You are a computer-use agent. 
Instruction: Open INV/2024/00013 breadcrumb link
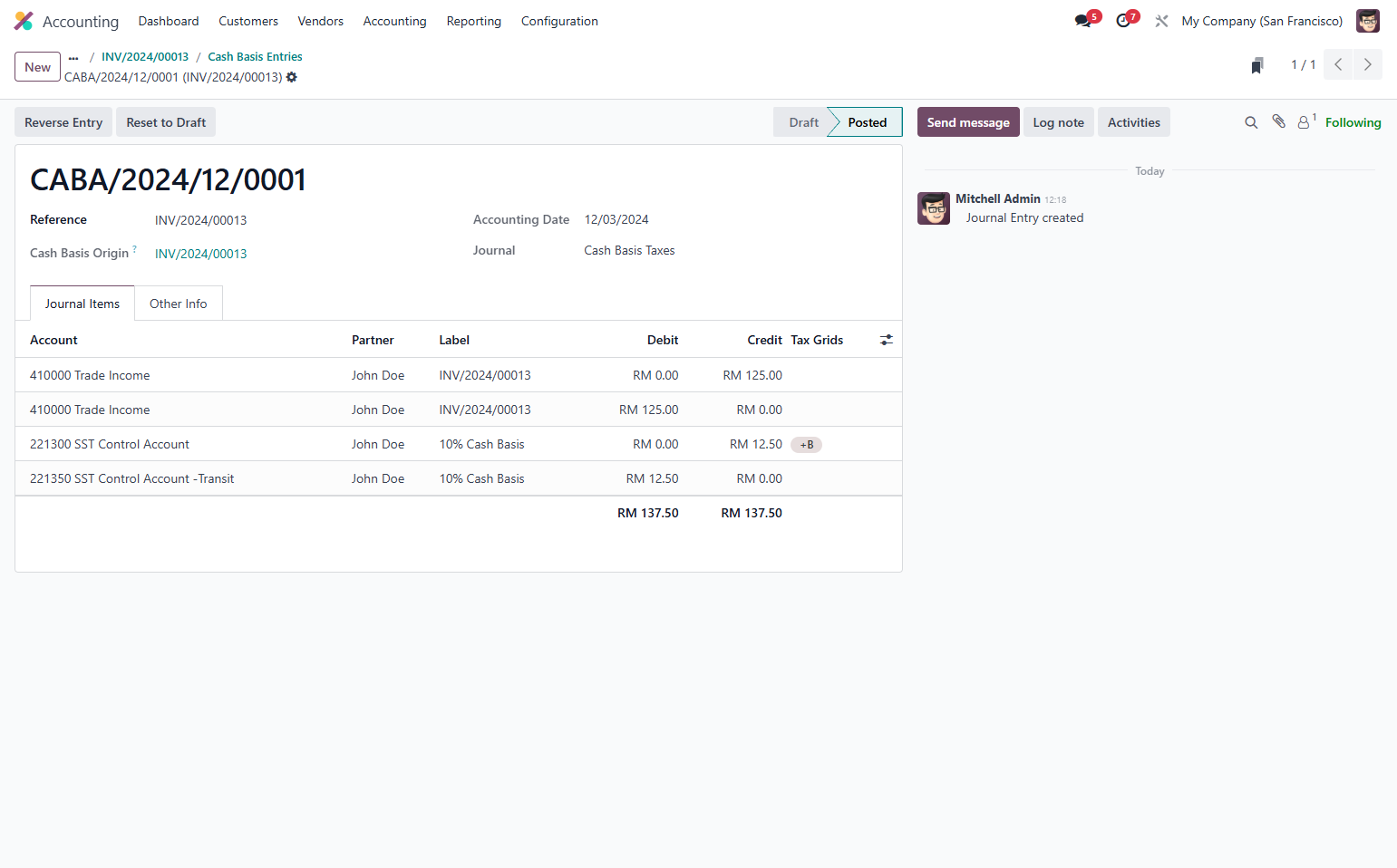(145, 56)
